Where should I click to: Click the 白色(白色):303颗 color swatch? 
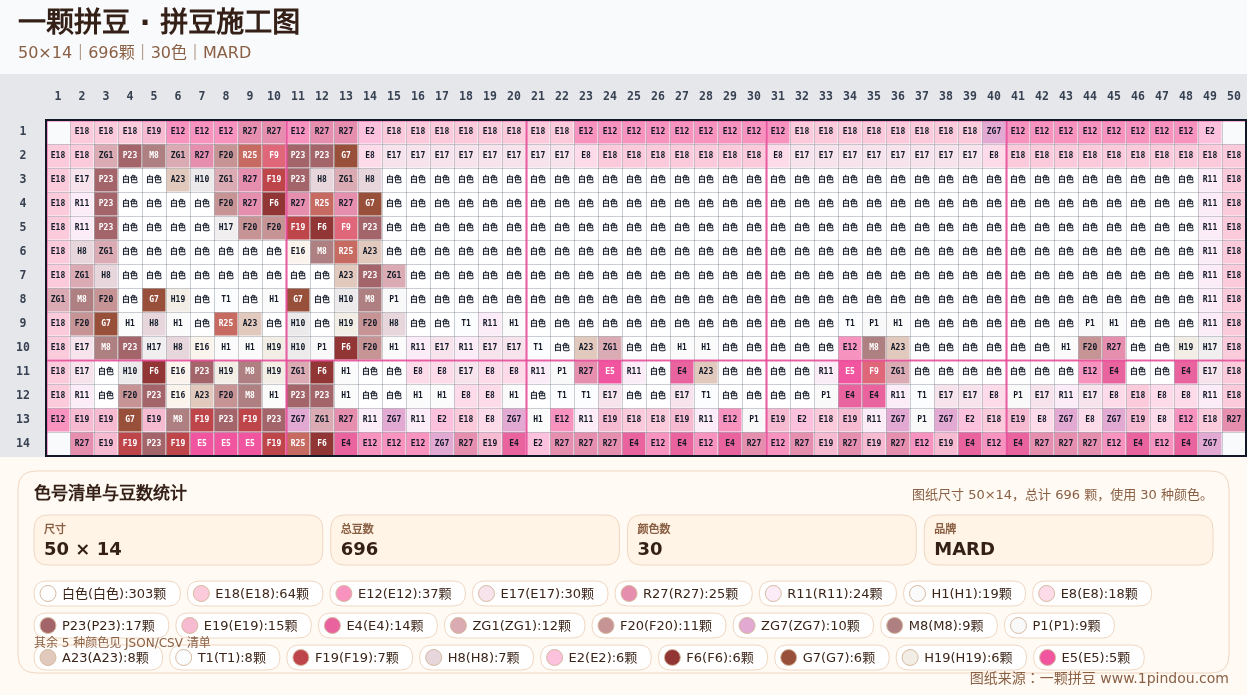tap(109, 593)
